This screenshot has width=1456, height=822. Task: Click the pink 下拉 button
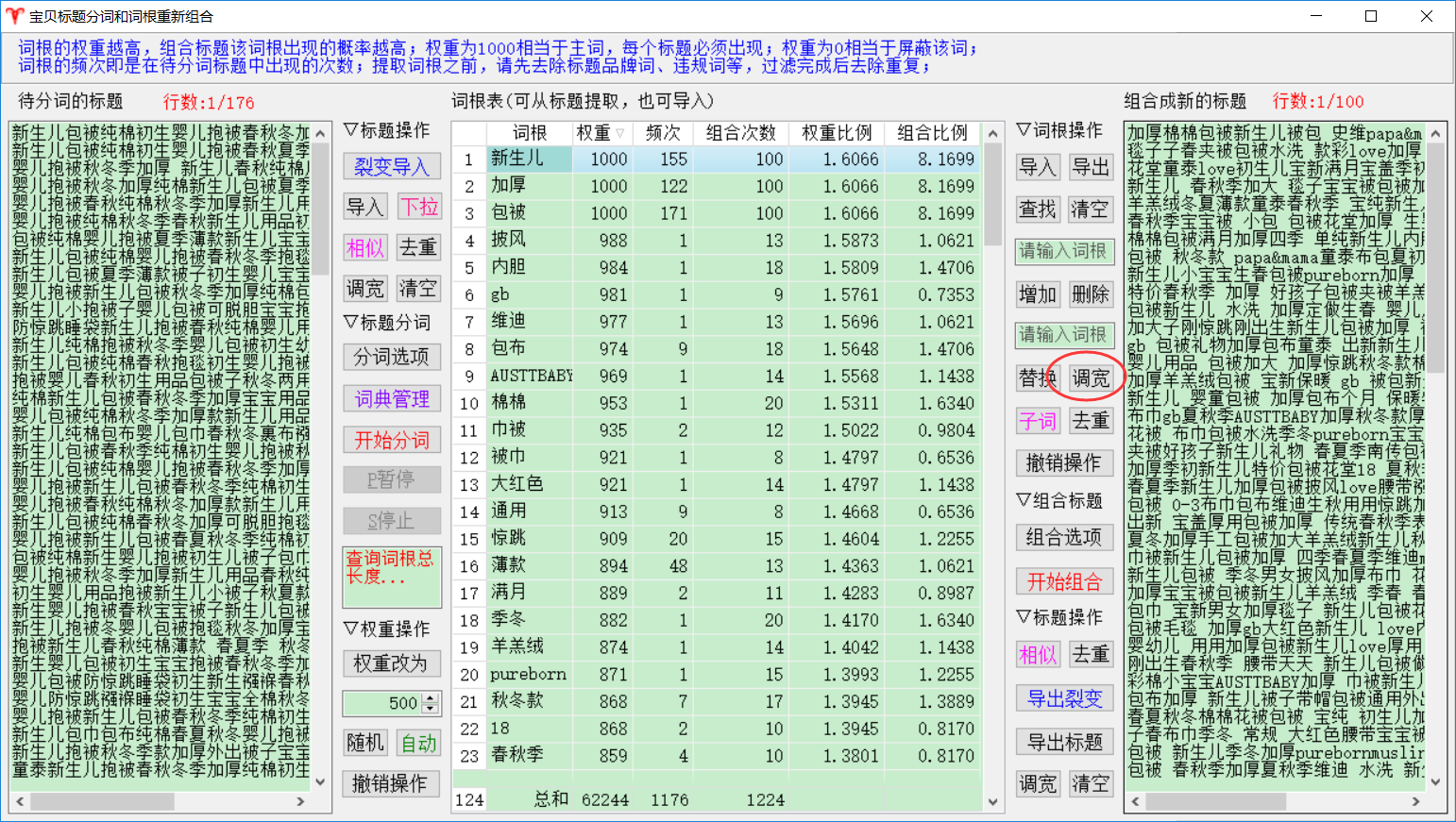418,207
